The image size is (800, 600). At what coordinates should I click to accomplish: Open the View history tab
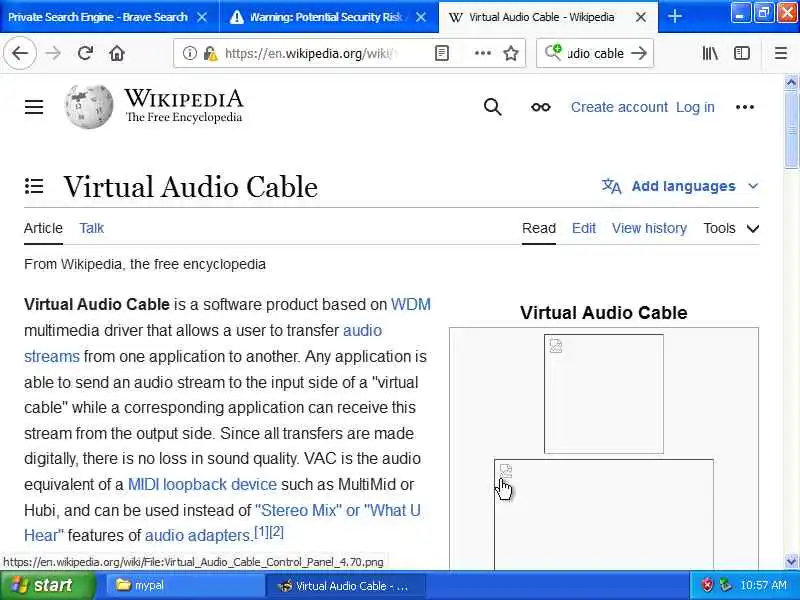(x=649, y=228)
